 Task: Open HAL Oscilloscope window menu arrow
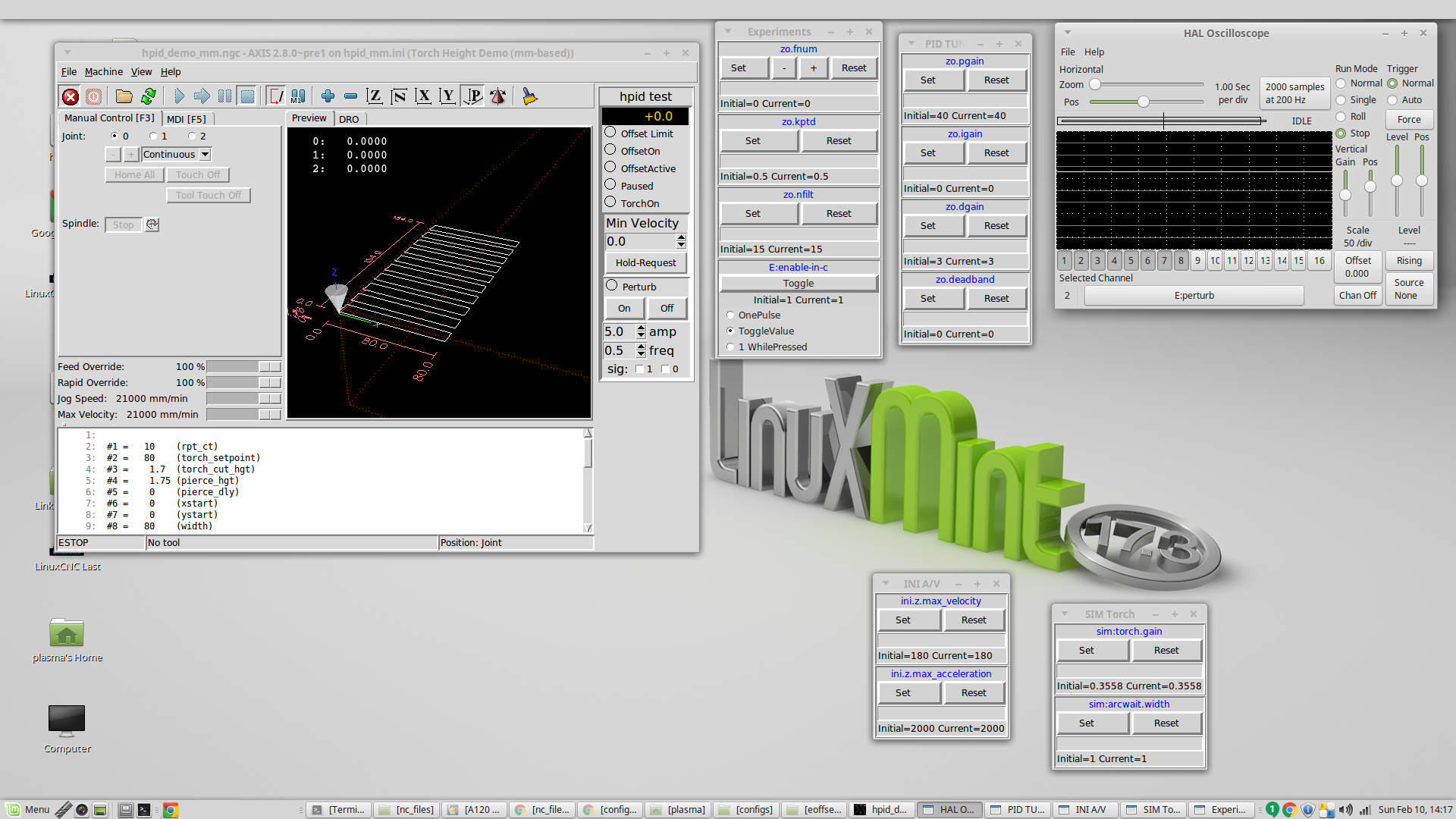click(x=1067, y=33)
